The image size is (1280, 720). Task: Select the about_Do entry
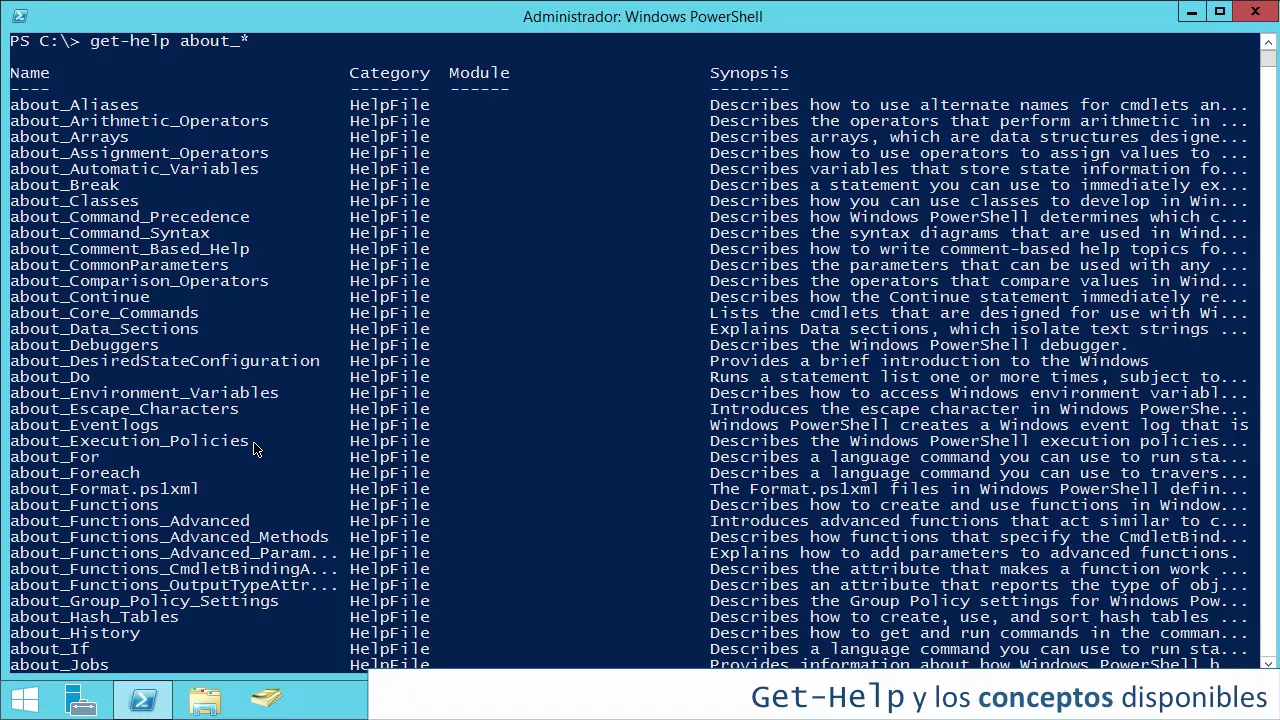tap(49, 377)
